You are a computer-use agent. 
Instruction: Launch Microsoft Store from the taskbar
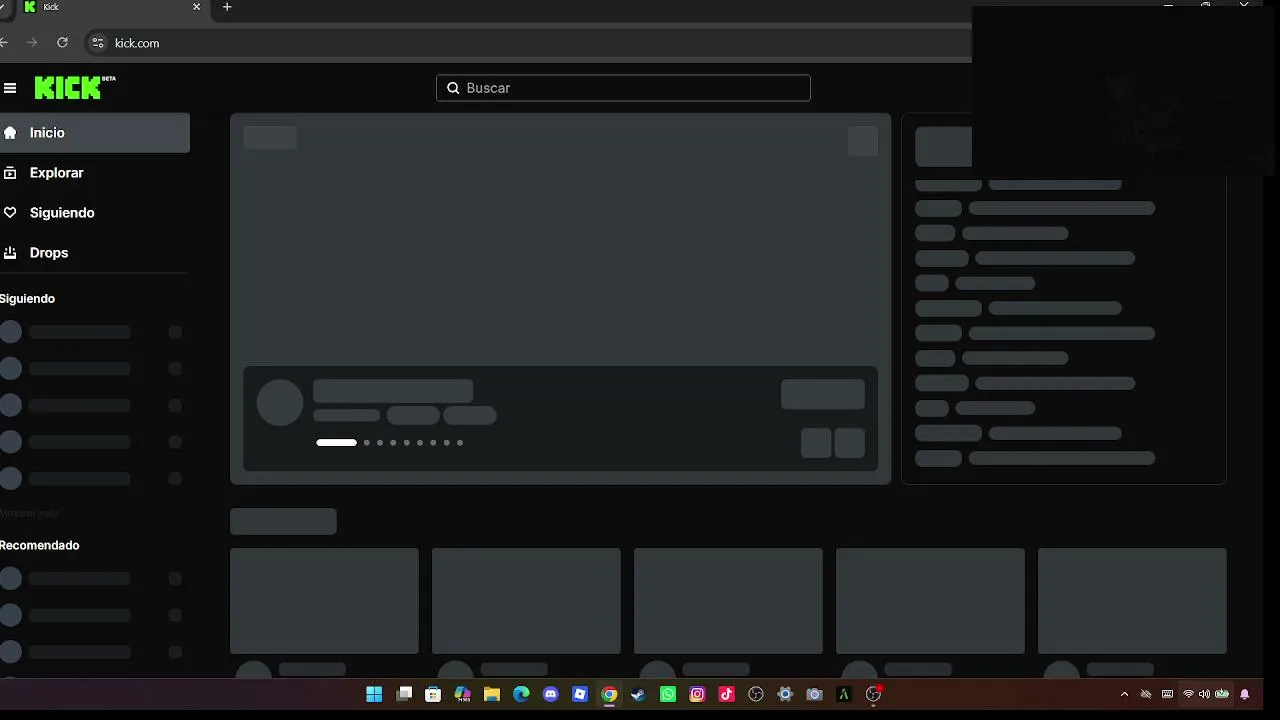pos(433,694)
